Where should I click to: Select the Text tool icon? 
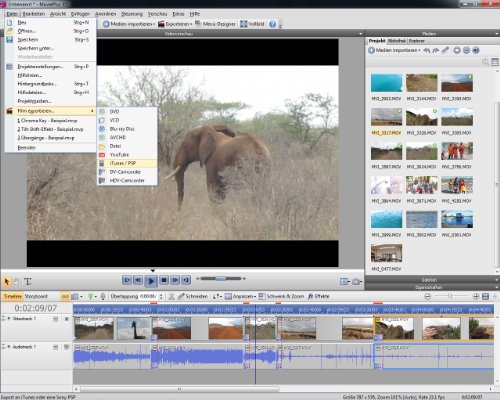pos(28,282)
